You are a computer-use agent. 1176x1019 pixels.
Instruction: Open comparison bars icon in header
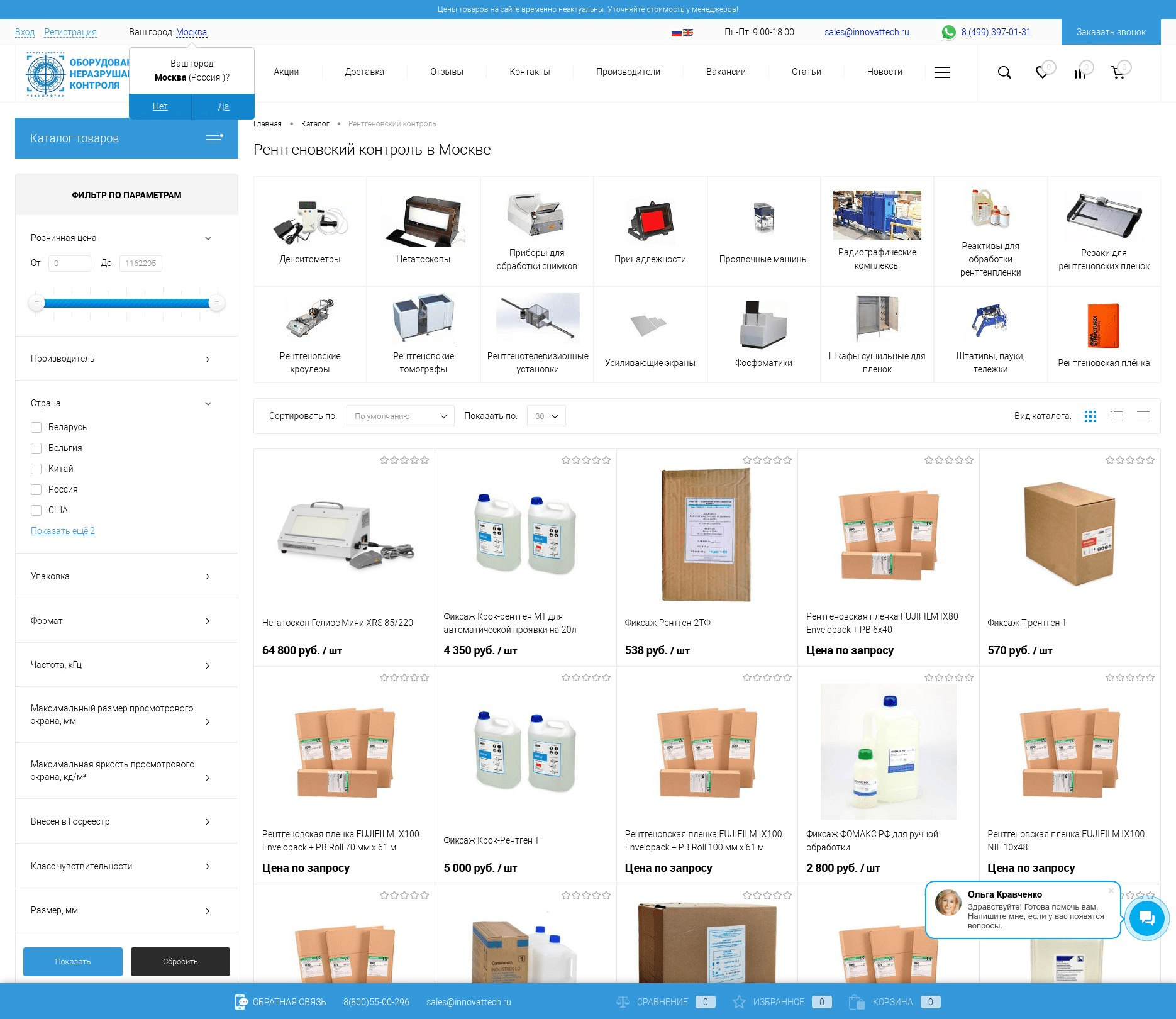[1080, 73]
